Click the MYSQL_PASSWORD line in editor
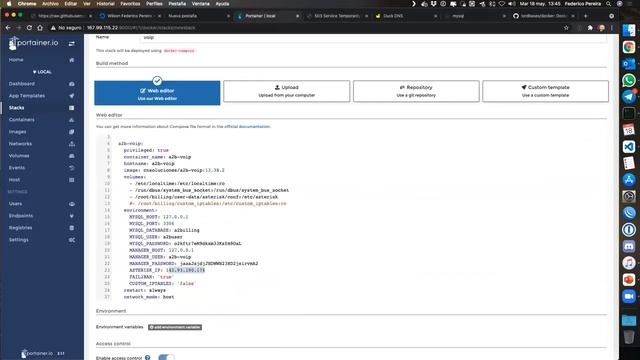 pyautogui.click(x=185, y=244)
